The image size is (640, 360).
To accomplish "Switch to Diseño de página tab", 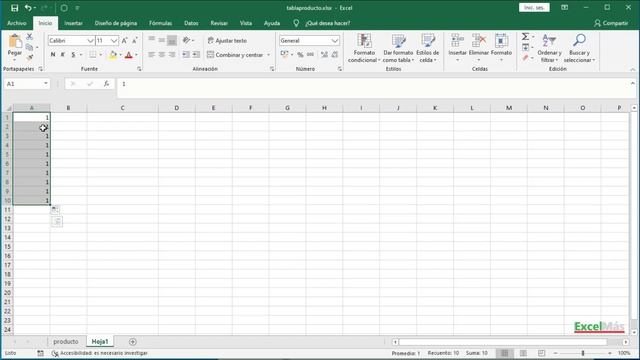I will click(x=116, y=23).
